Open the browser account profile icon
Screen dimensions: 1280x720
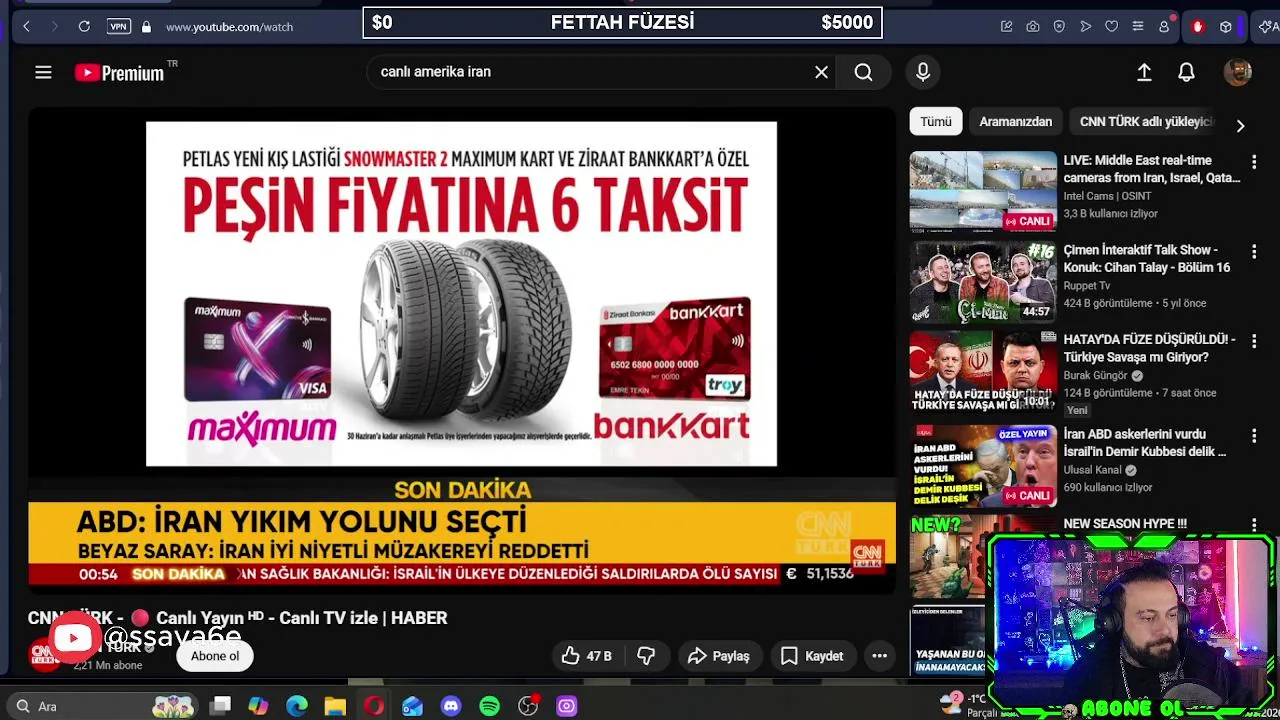[x=1164, y=27]
